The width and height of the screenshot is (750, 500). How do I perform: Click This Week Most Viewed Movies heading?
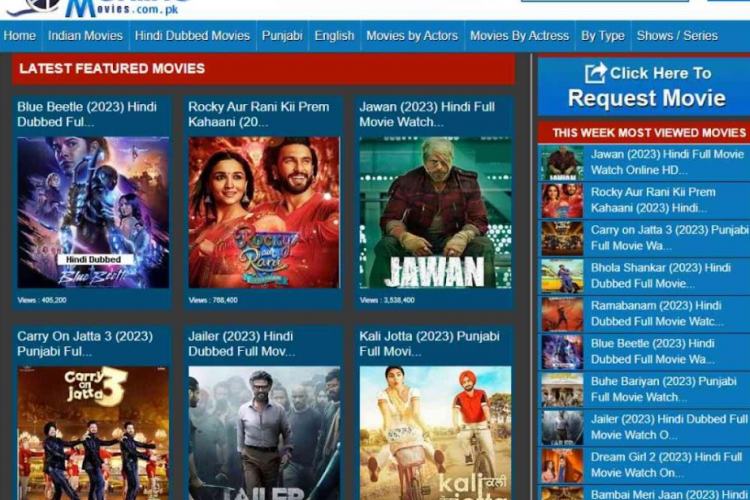pos(649,133)
